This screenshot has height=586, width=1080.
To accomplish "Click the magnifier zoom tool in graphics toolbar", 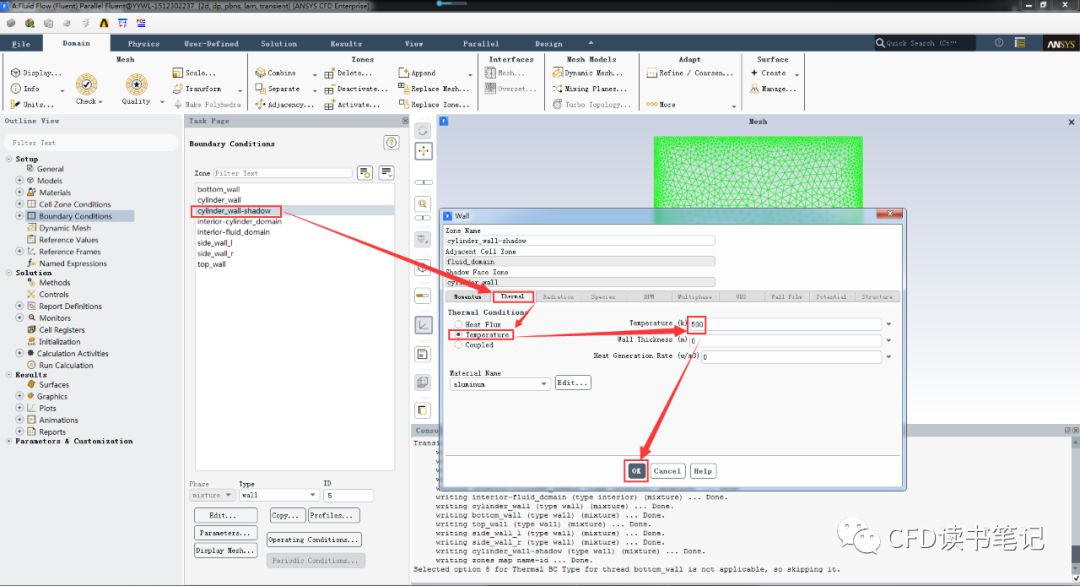I will click(423, 204).
